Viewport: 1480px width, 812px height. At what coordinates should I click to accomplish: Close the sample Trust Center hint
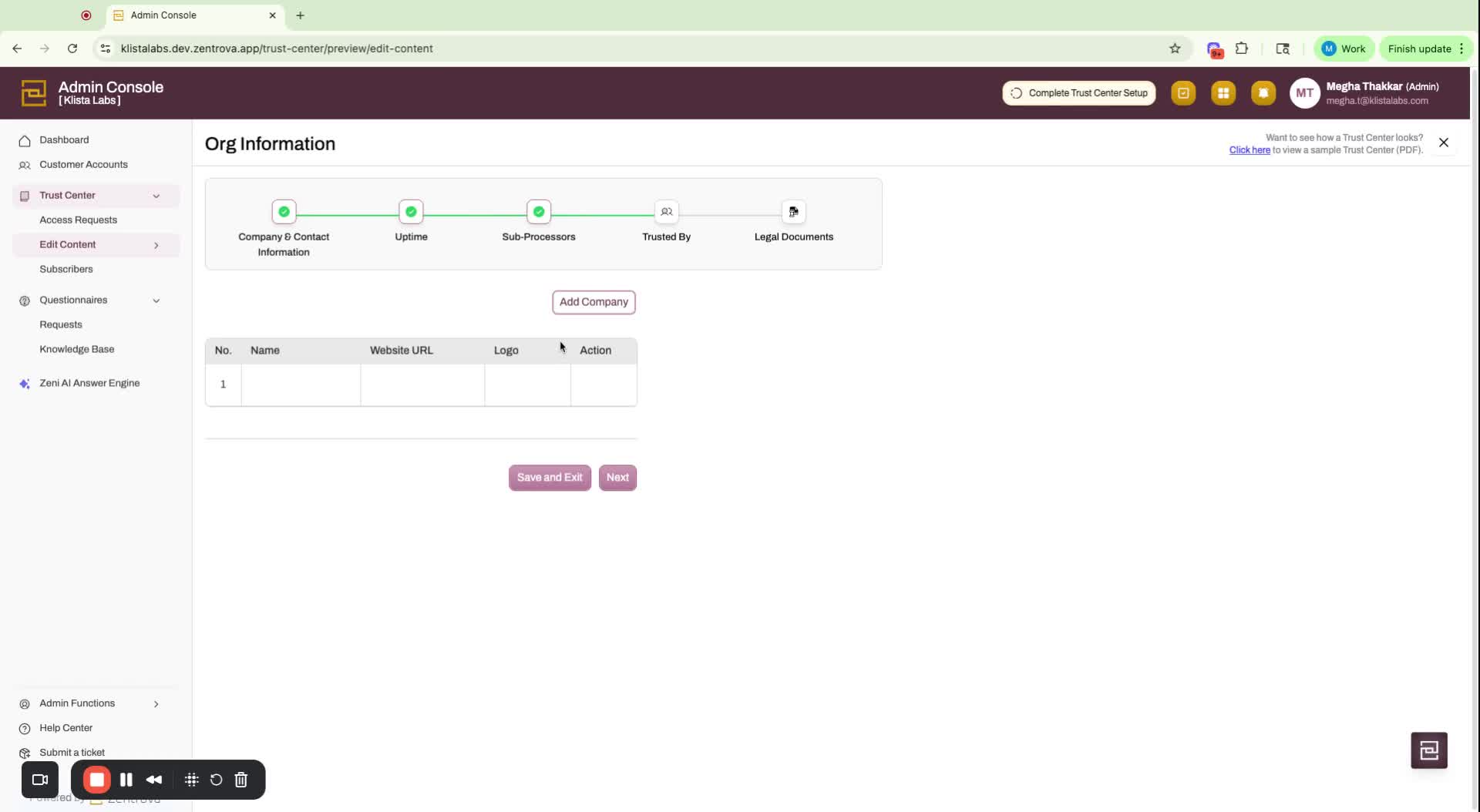[1444, 143]
